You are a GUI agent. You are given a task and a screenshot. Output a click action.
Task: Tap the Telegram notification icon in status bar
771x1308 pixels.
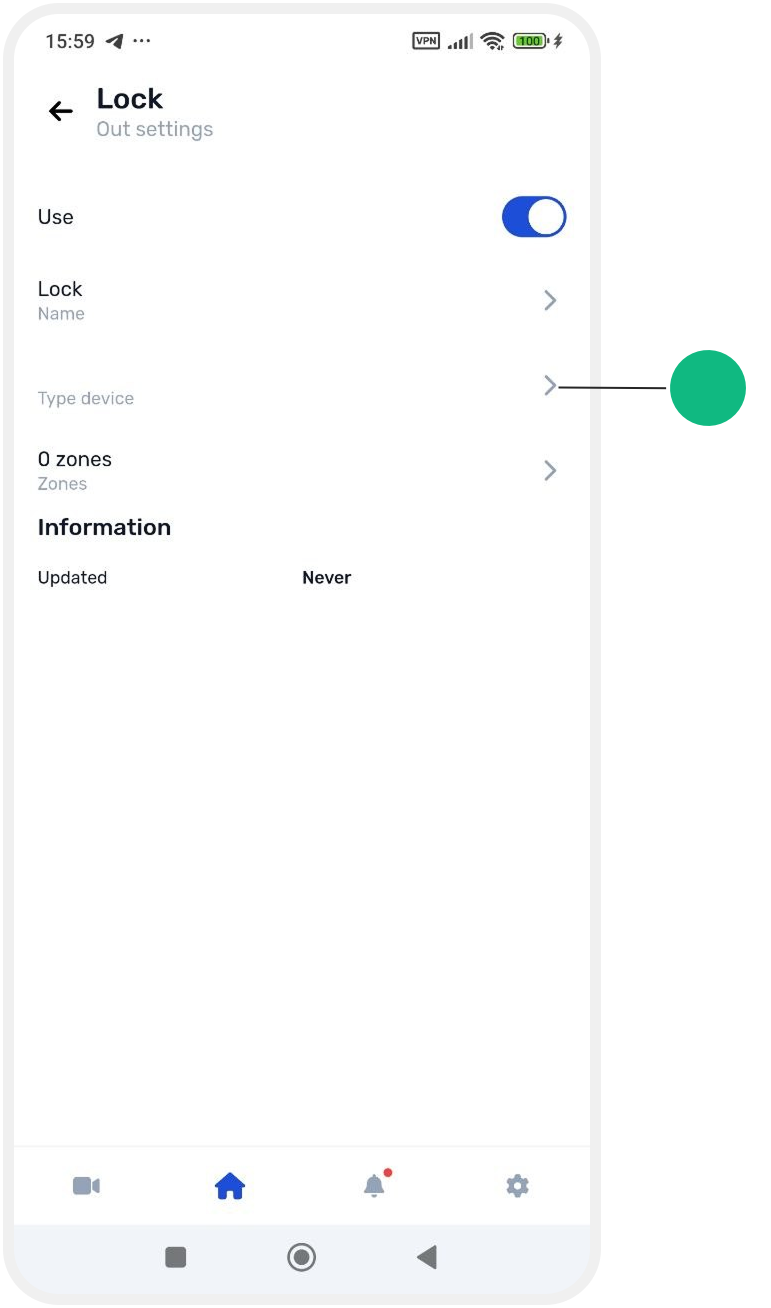(x=115, y=41)
